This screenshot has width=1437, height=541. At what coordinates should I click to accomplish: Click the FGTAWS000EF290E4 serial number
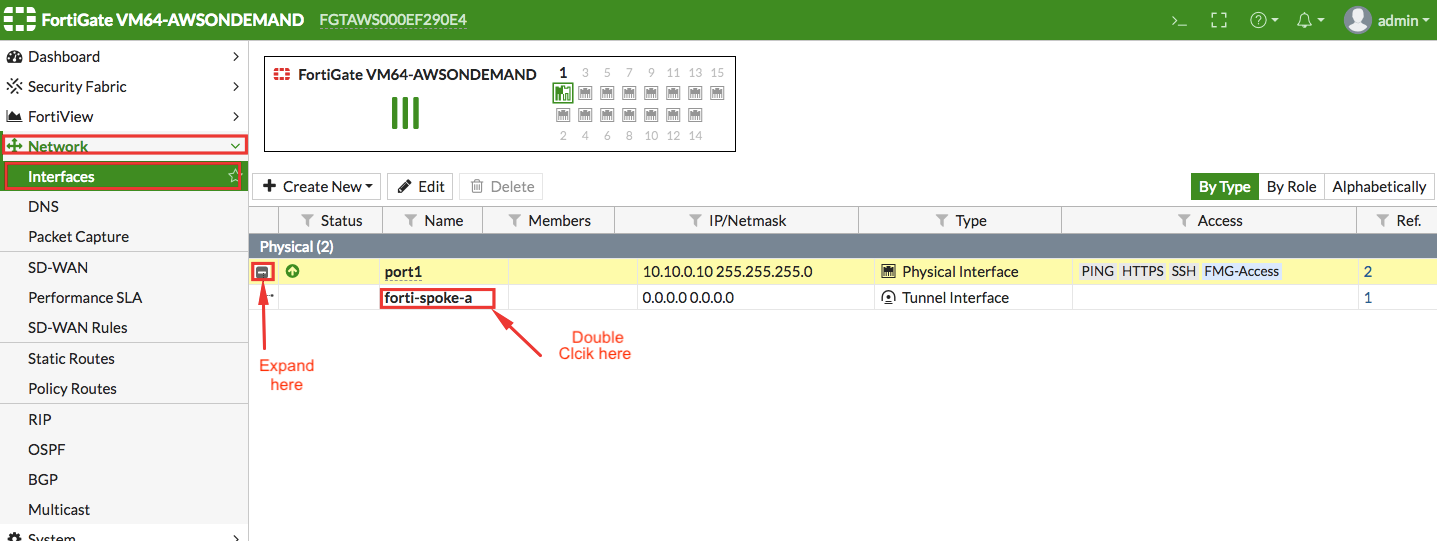click(393, 20)
